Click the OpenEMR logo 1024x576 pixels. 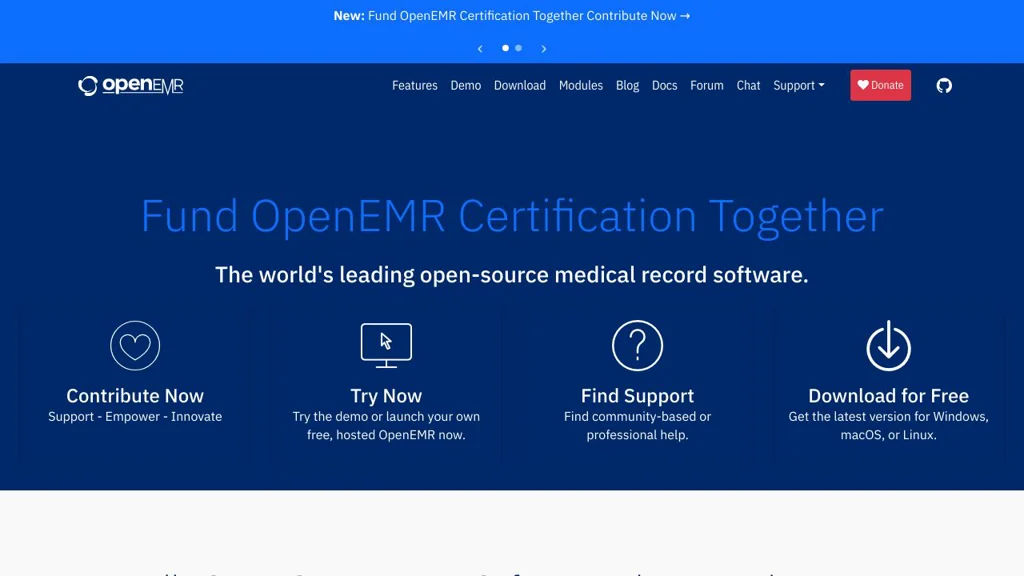[x=131, y=86]
